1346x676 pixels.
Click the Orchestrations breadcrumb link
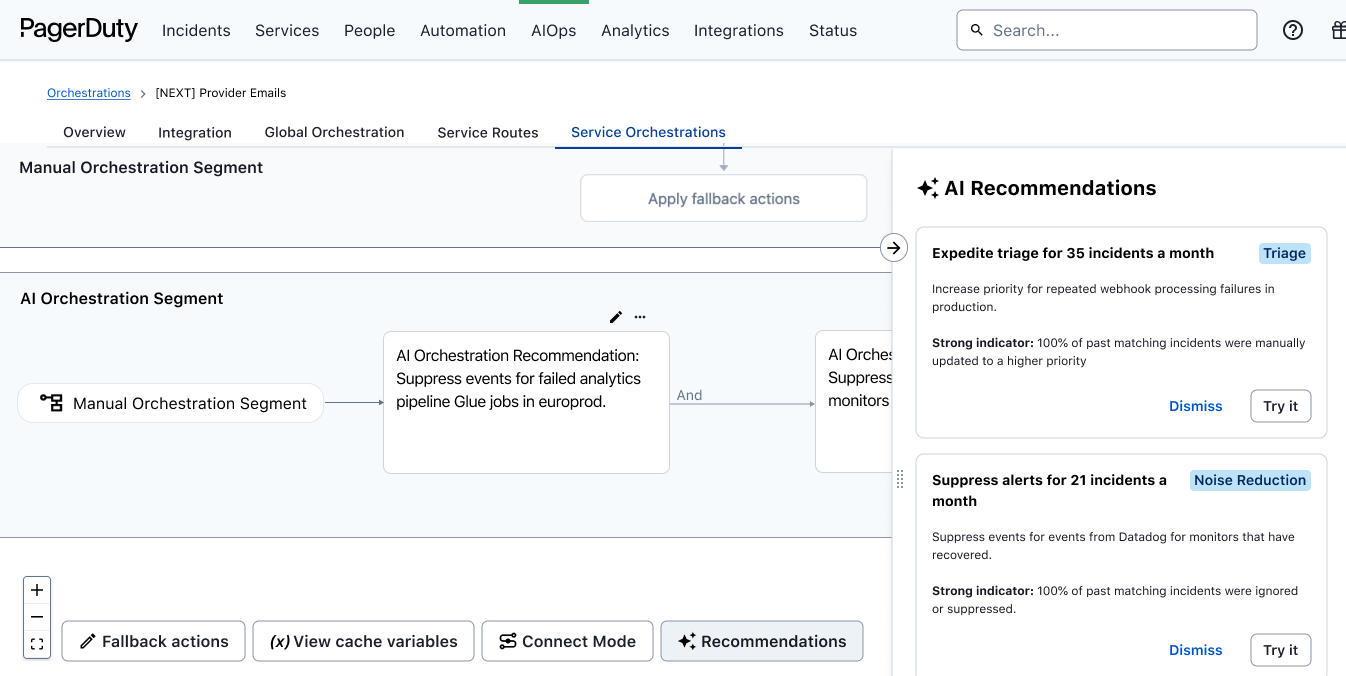89,93
